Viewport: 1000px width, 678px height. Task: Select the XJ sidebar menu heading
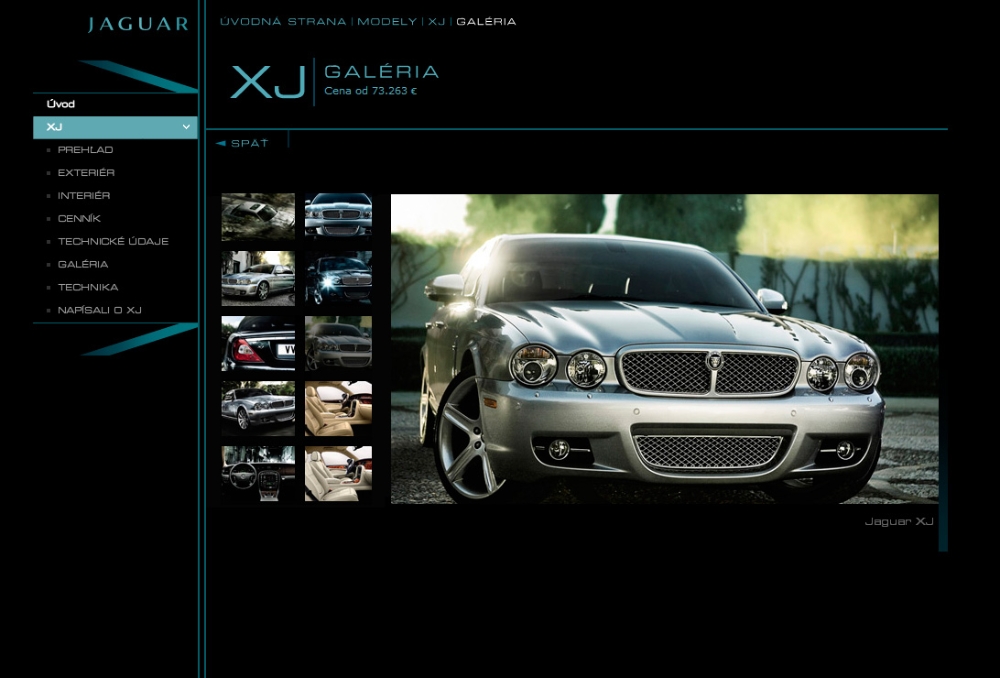point(115,127)
